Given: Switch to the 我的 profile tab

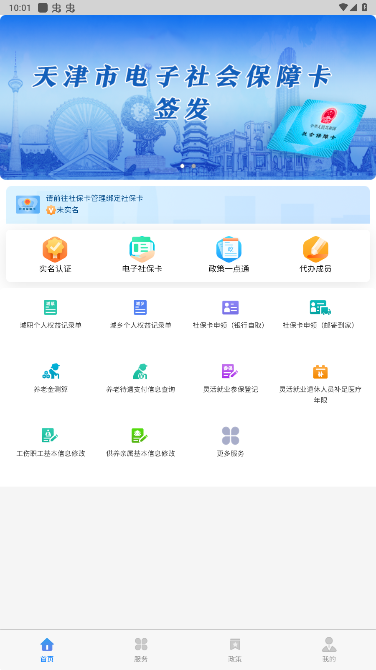Looking at the screenshot, I should click(x=329, y=650).
